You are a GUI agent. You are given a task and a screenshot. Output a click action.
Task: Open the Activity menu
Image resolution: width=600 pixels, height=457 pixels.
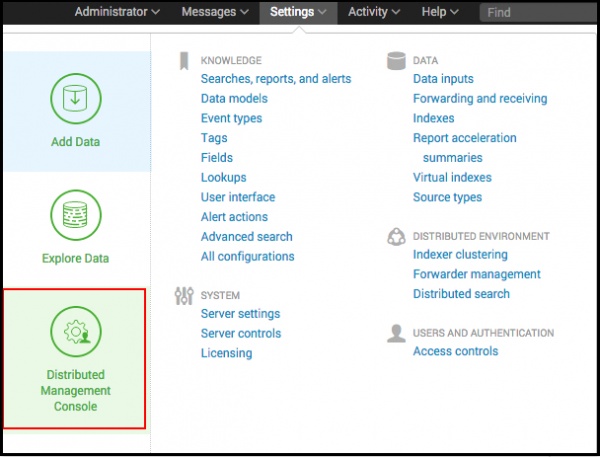tap(374, 12)
